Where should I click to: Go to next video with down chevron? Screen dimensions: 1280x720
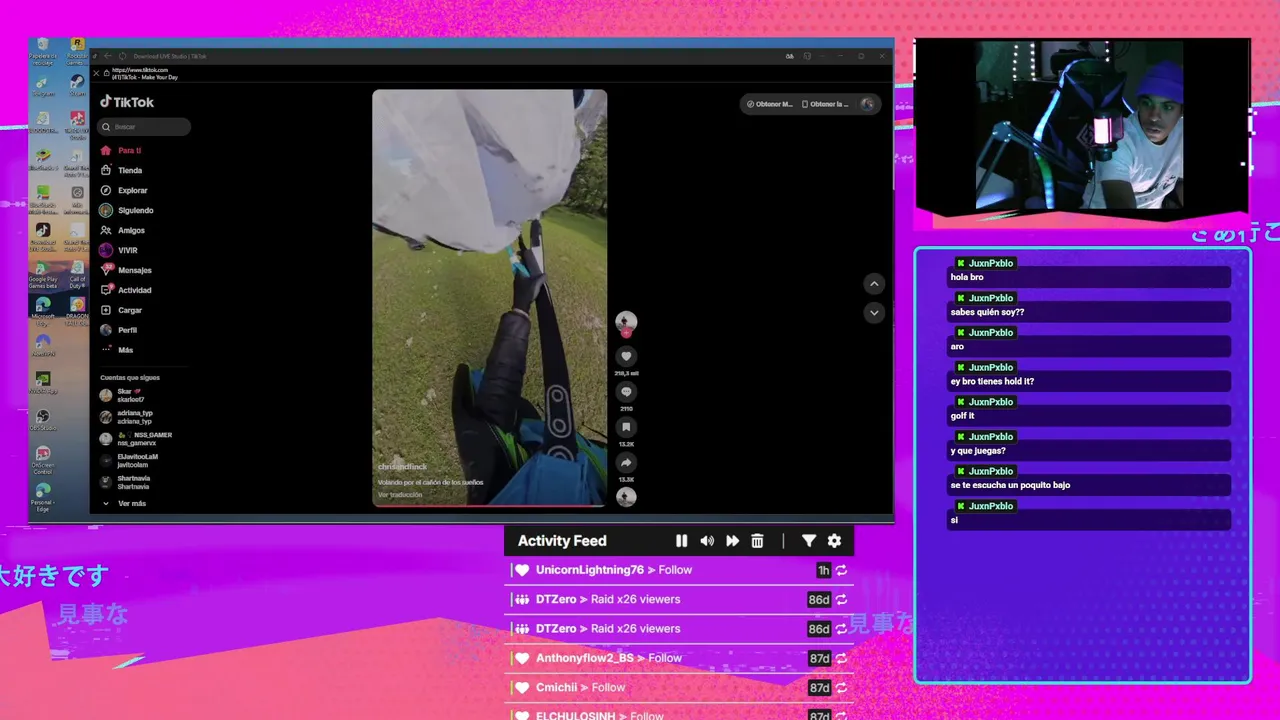pos(874,313)
